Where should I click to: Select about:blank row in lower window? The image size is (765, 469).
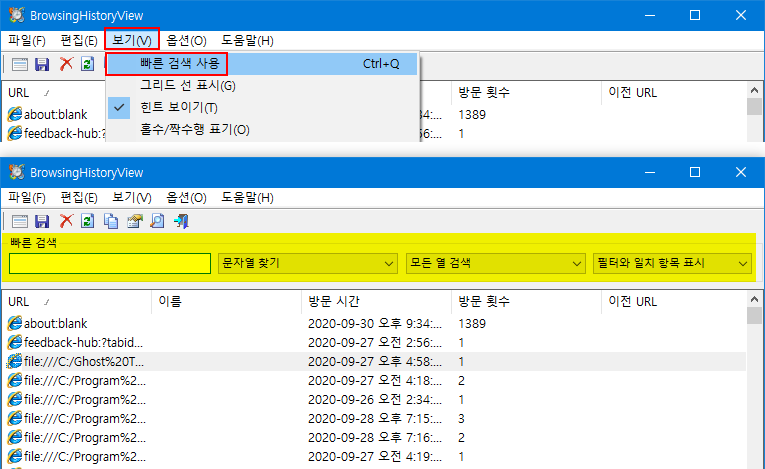point(374,324)
